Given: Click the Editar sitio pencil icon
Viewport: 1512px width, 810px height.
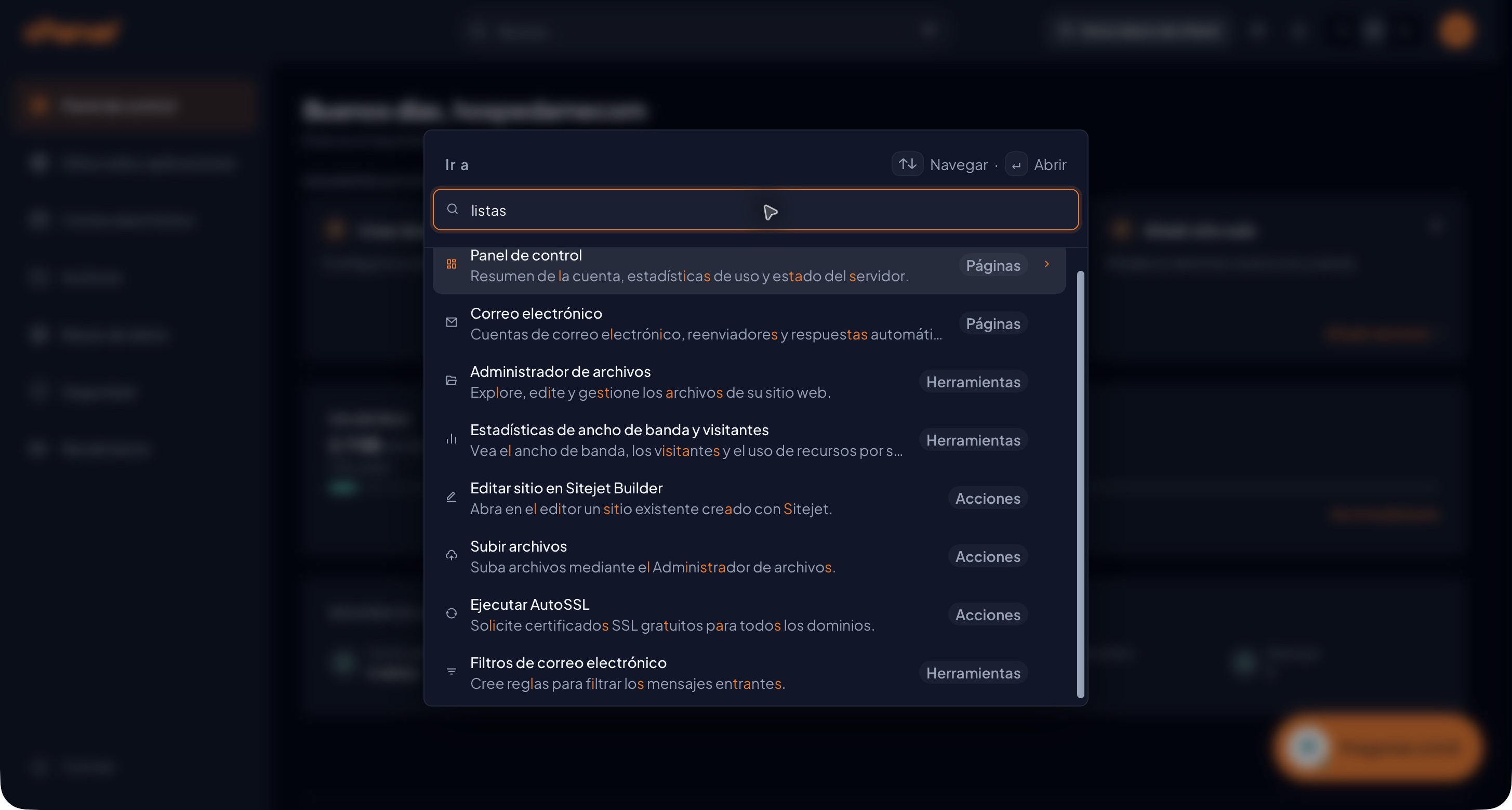Looking at the screenshot, I should click(x=452, y=497).
